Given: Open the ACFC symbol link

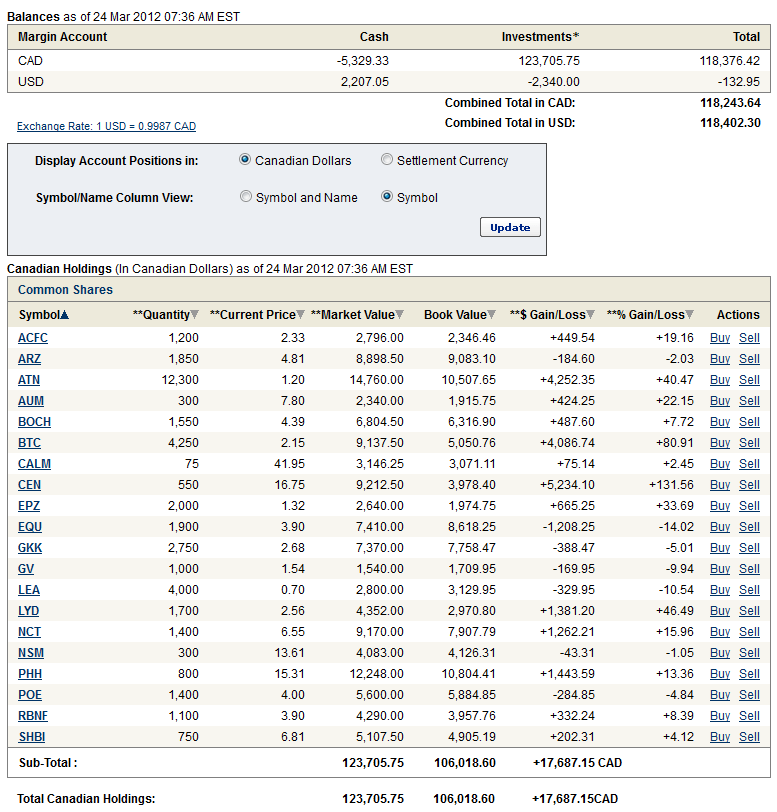Looking at the screenshot, I should click(x=33, y=338).
